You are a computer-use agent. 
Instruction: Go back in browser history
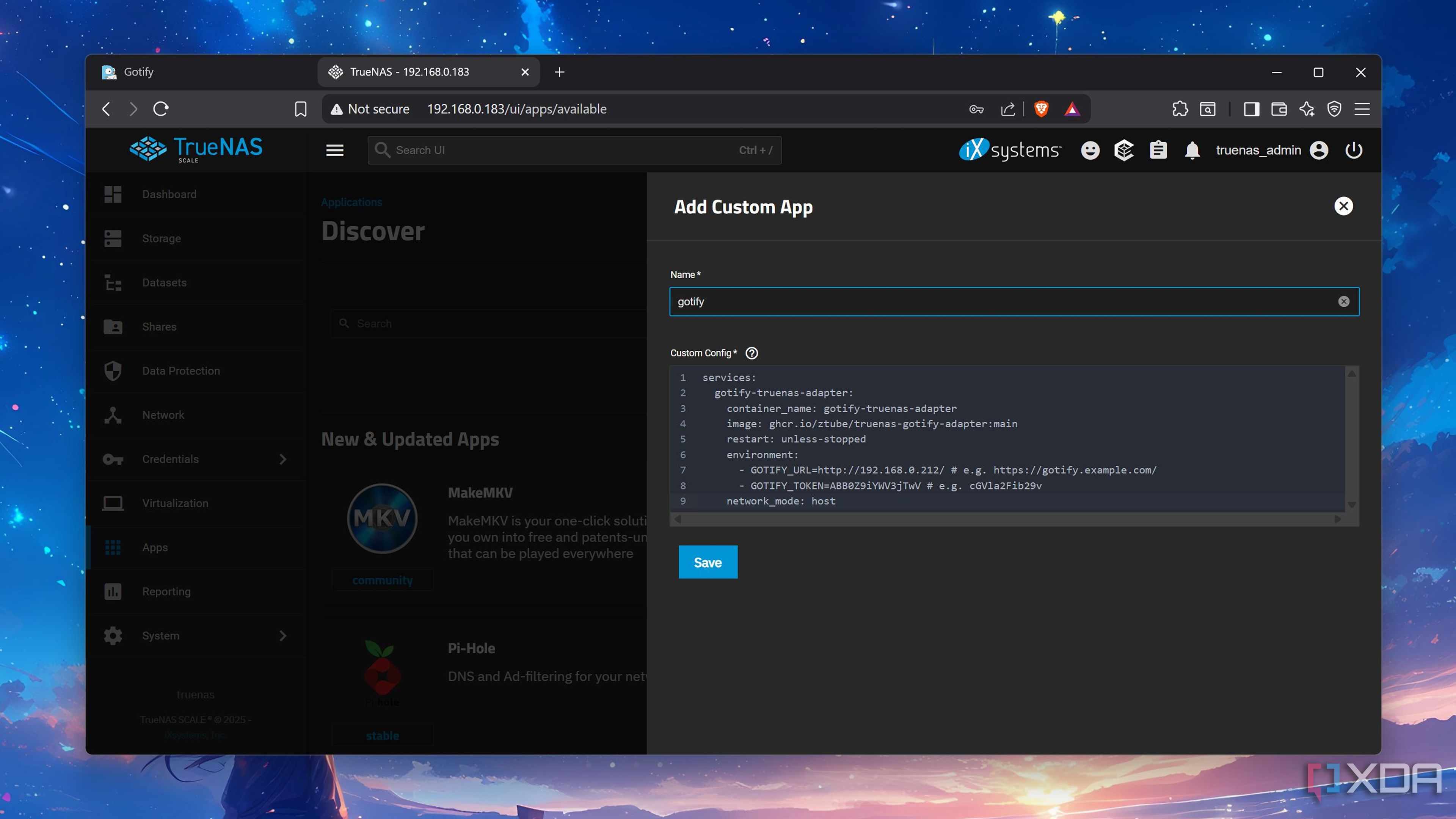106,108
